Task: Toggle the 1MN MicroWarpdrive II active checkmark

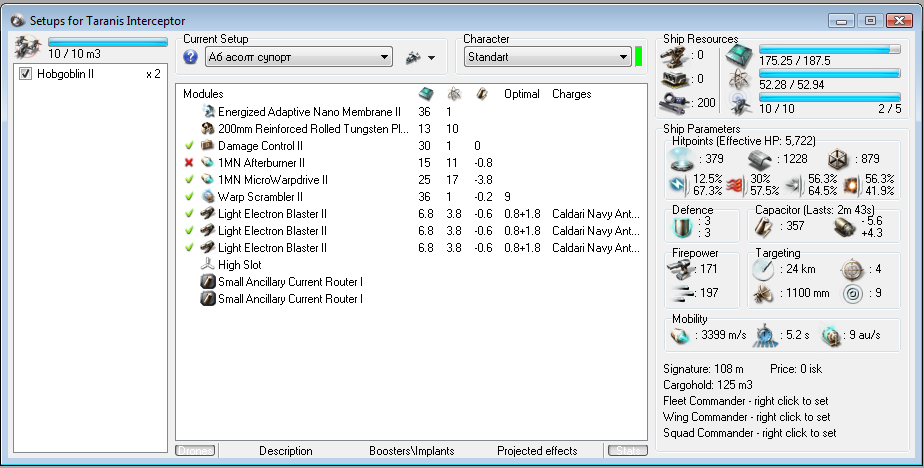Action: [x=189, y=180]
